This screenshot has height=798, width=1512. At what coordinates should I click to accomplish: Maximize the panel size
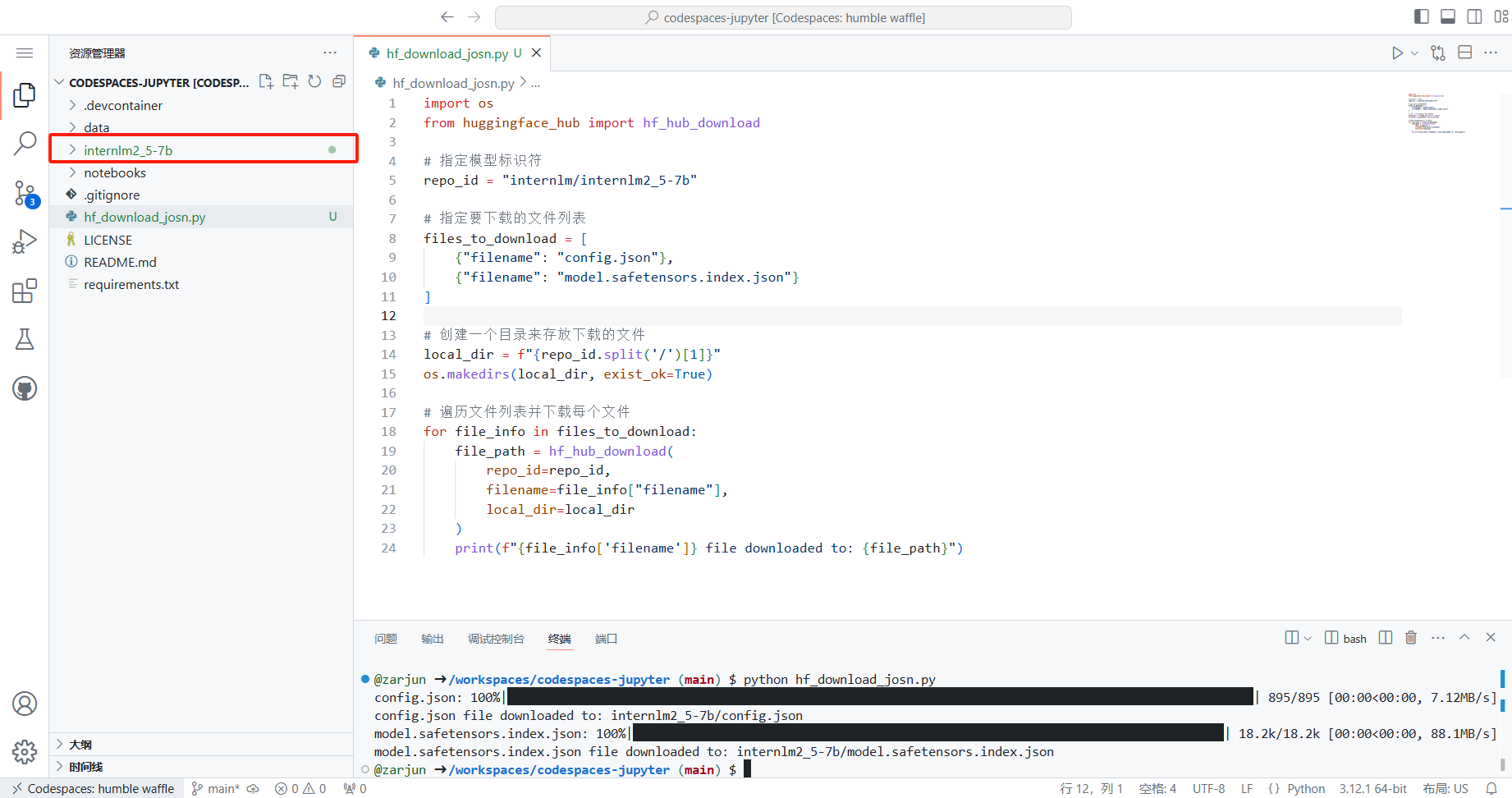tap(1464, 638)
